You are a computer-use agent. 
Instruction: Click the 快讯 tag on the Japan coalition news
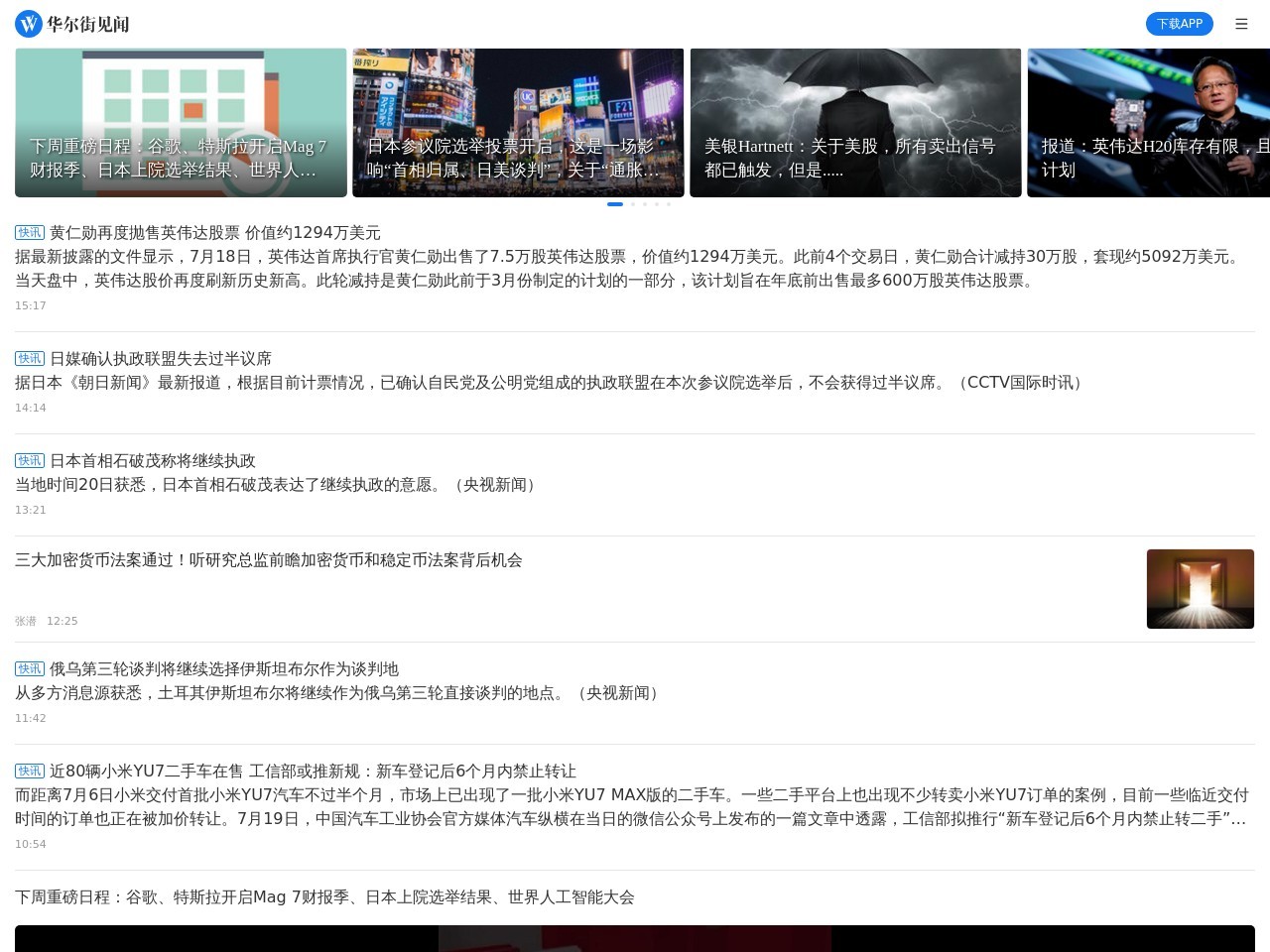tap(30, 359)
